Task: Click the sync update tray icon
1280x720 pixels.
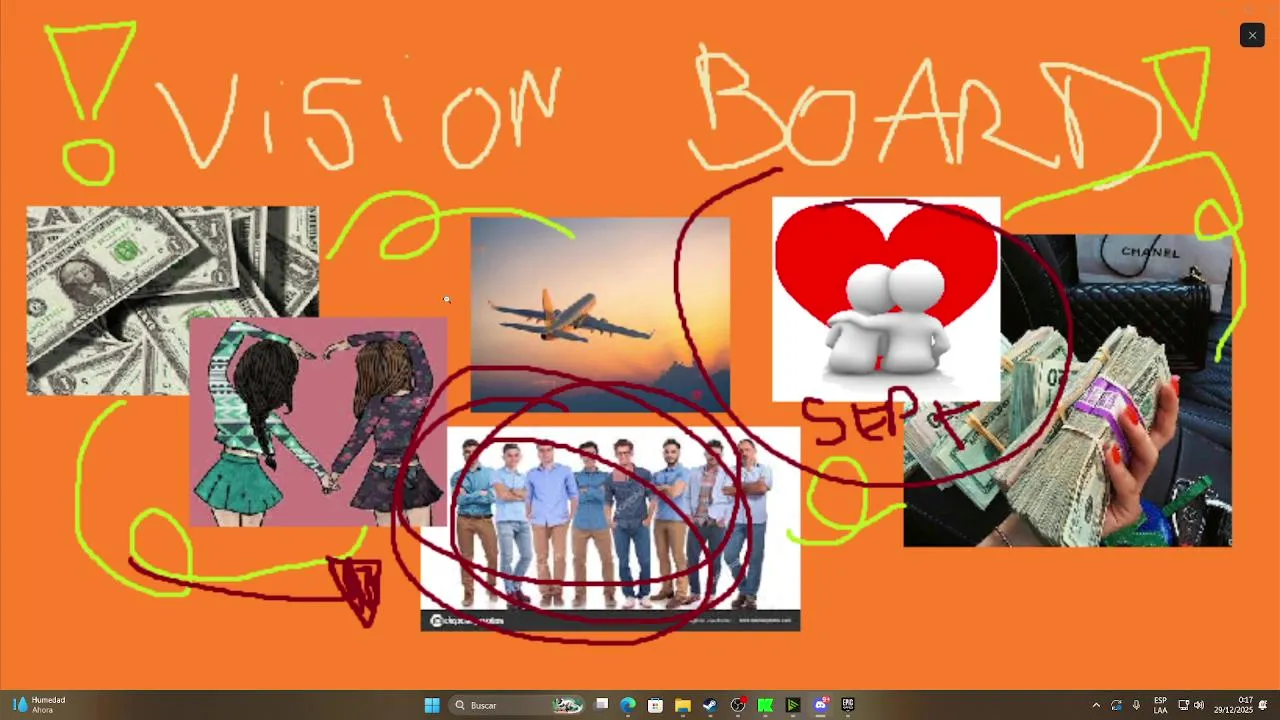Action: point(1116,705)
